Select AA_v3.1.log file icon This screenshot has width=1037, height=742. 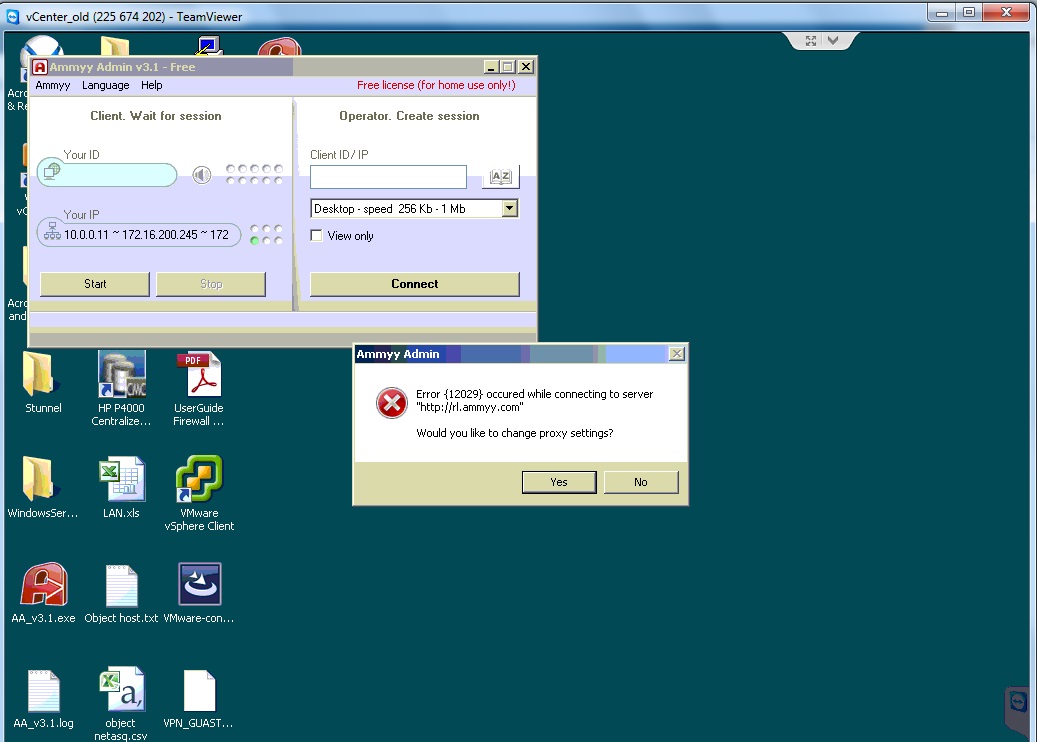pos(44,691)
